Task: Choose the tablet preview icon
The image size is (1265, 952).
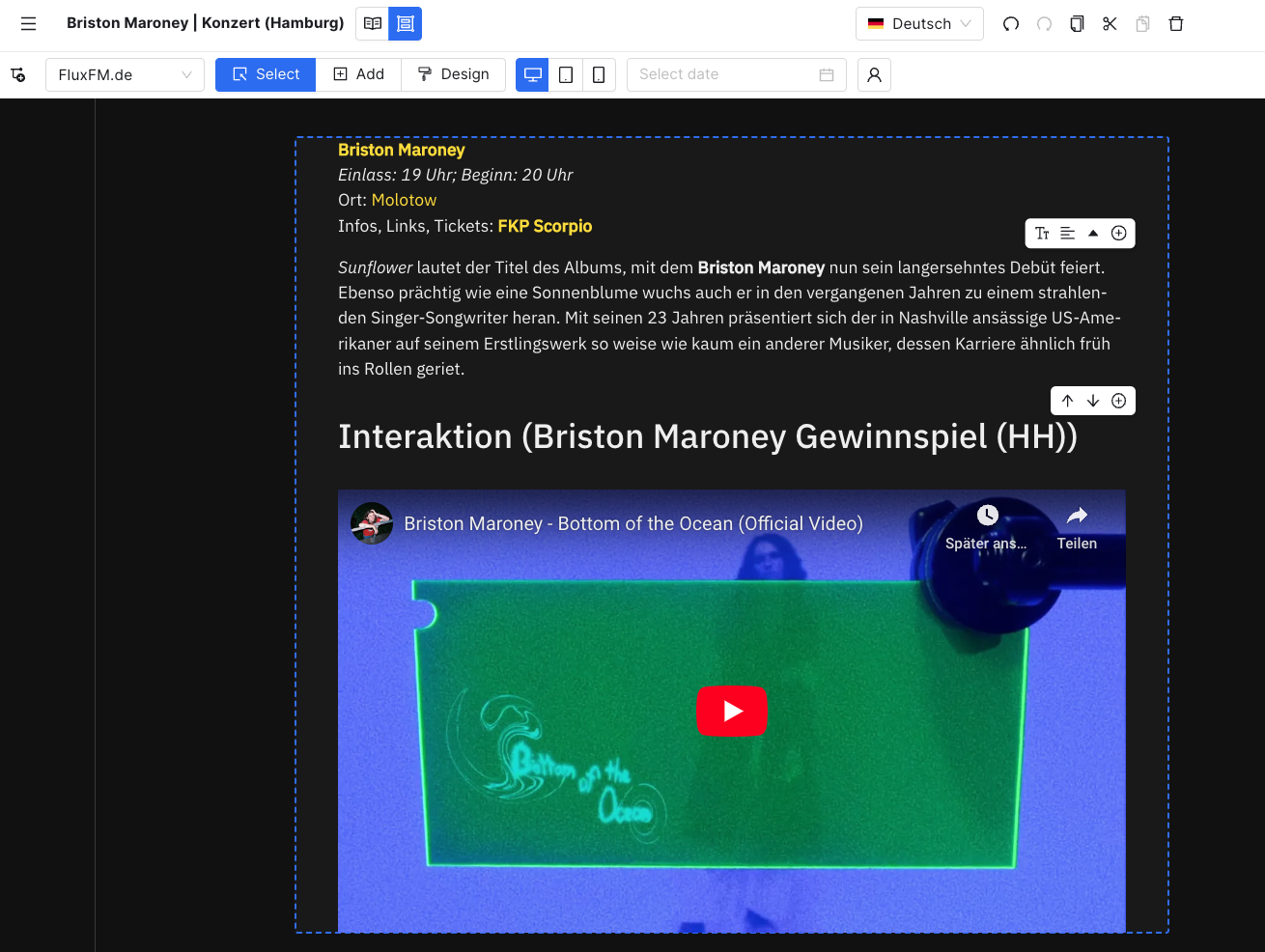Action: pos(566,74)
